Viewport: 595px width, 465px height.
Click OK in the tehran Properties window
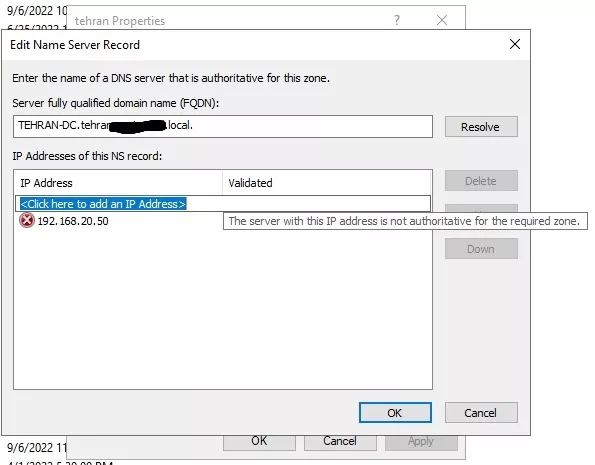(259, 442)
